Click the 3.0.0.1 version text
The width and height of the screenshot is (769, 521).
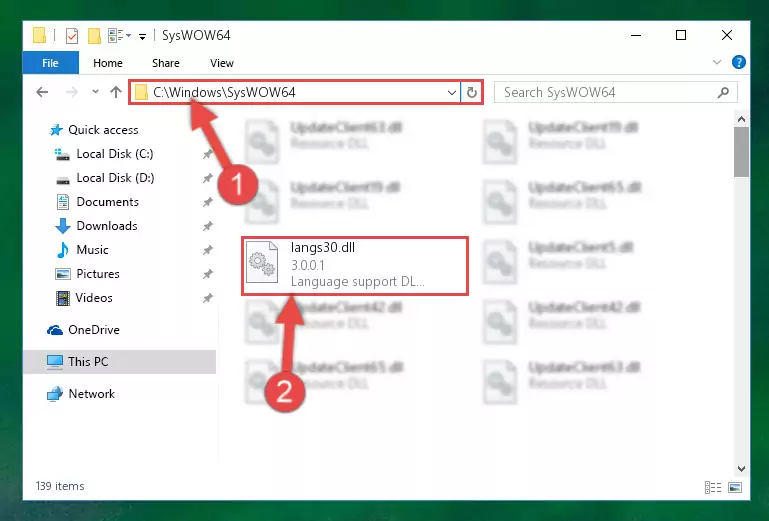point(308,265)
